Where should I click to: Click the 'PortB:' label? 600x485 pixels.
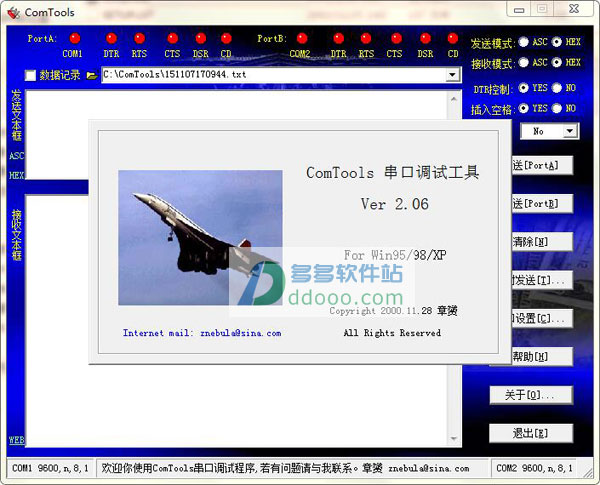272,38
